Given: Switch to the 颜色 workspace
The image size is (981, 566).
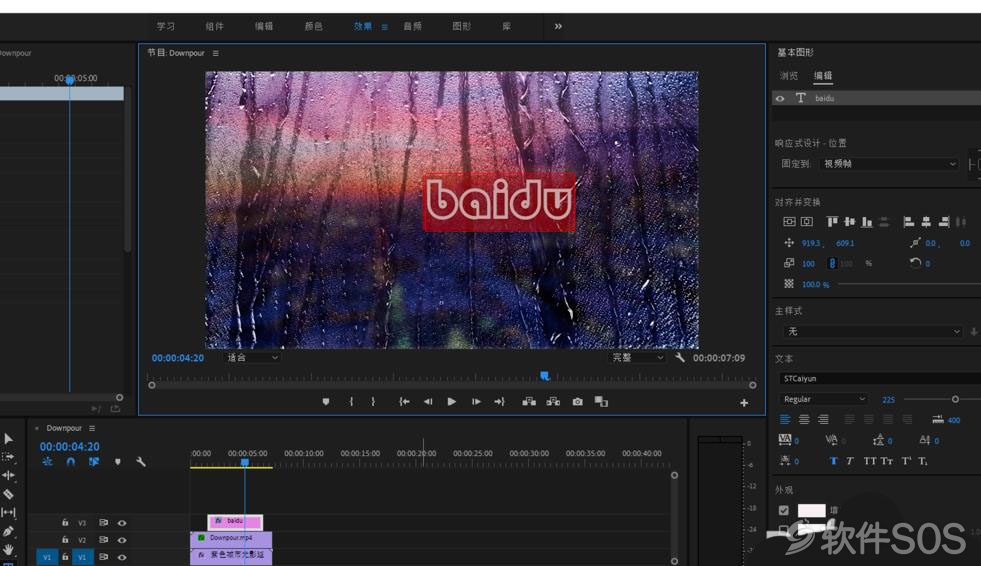Looking at the screenshot, I should point(313,26).
